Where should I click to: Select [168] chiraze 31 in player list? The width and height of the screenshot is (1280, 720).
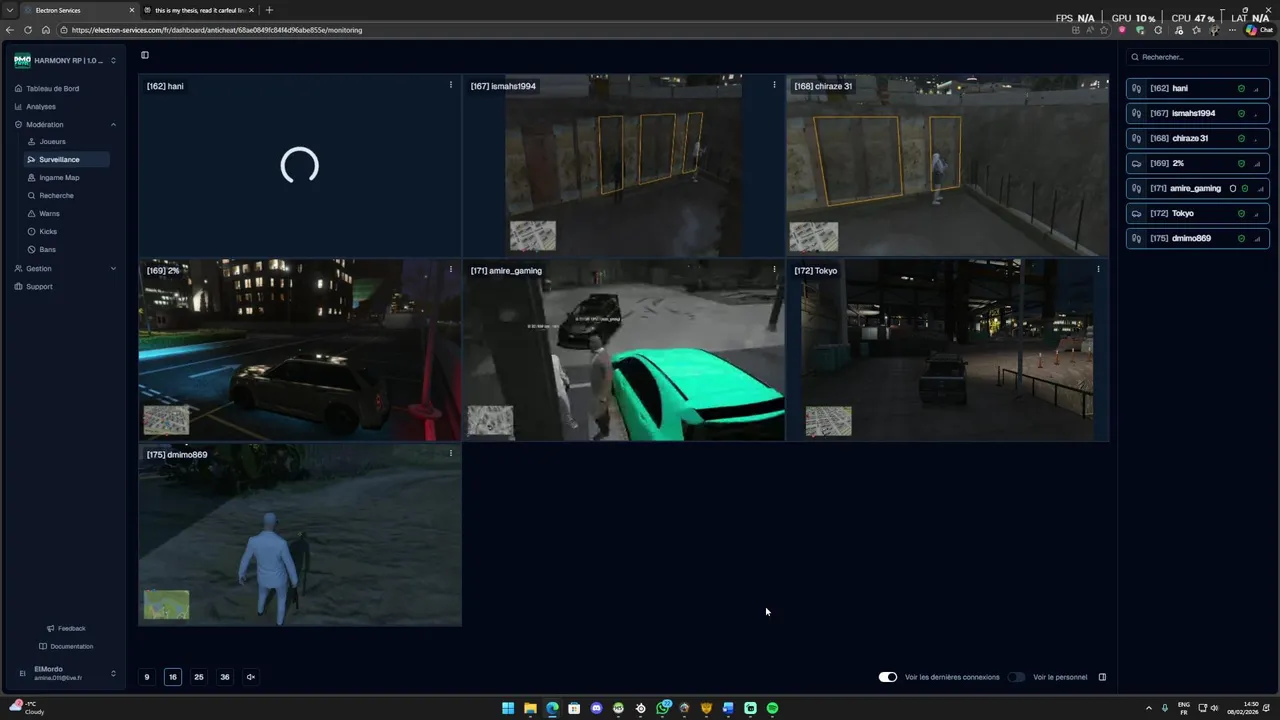tap(1197, 139)
